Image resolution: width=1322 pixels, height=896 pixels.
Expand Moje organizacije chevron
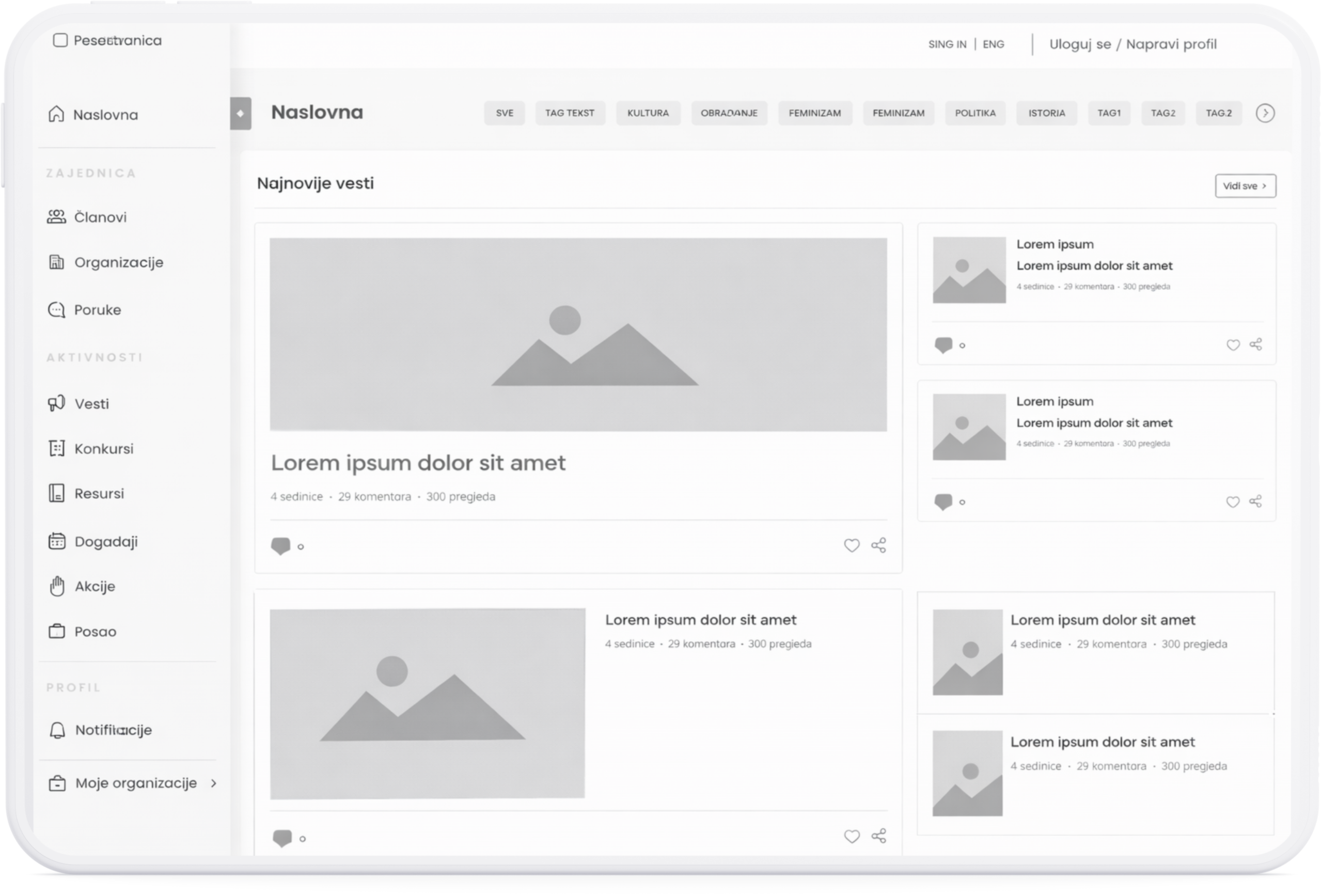[214, 783]
